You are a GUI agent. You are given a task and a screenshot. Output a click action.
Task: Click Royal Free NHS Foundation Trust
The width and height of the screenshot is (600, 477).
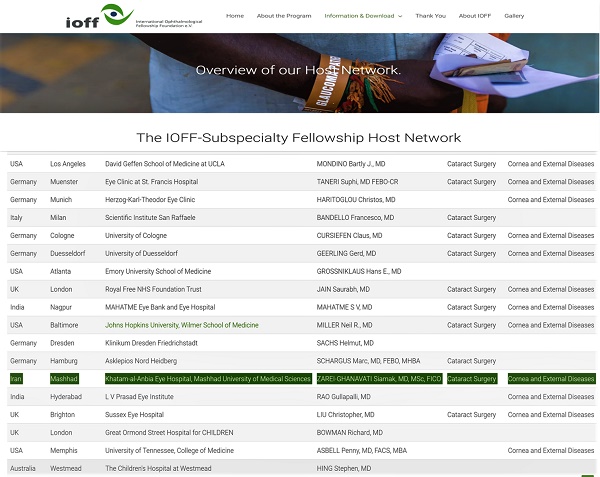[153, 289]
